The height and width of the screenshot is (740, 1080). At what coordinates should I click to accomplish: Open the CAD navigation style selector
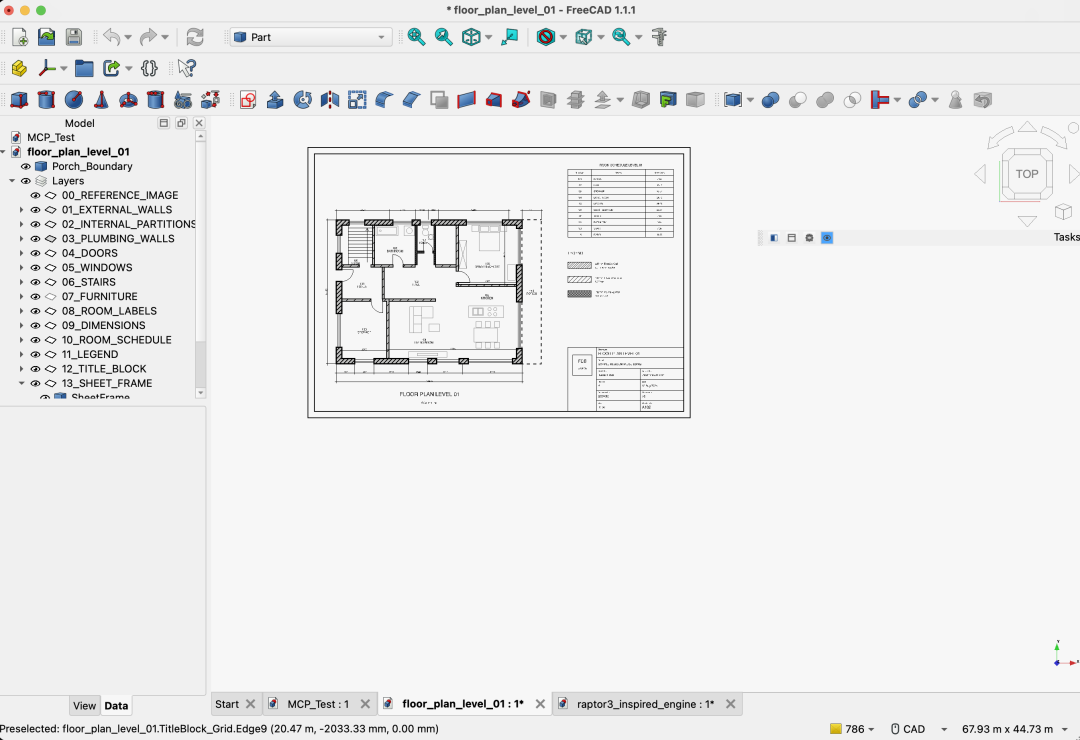click(919, 729)
